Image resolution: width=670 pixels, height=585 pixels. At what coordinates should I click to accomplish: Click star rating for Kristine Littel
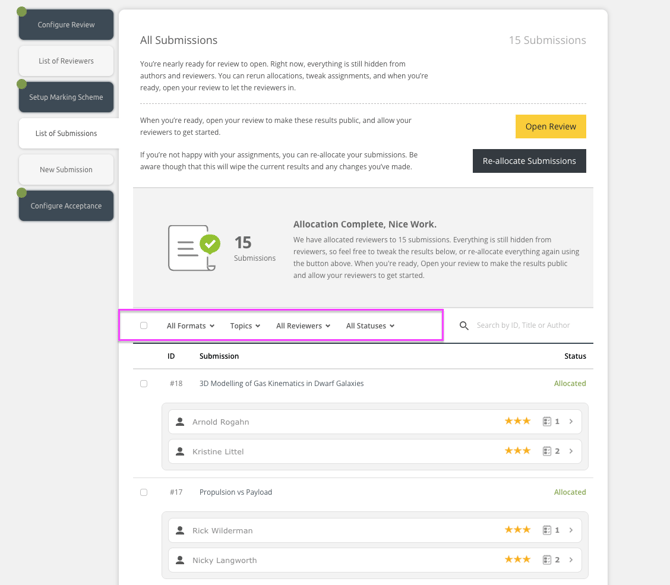point(517,451)
